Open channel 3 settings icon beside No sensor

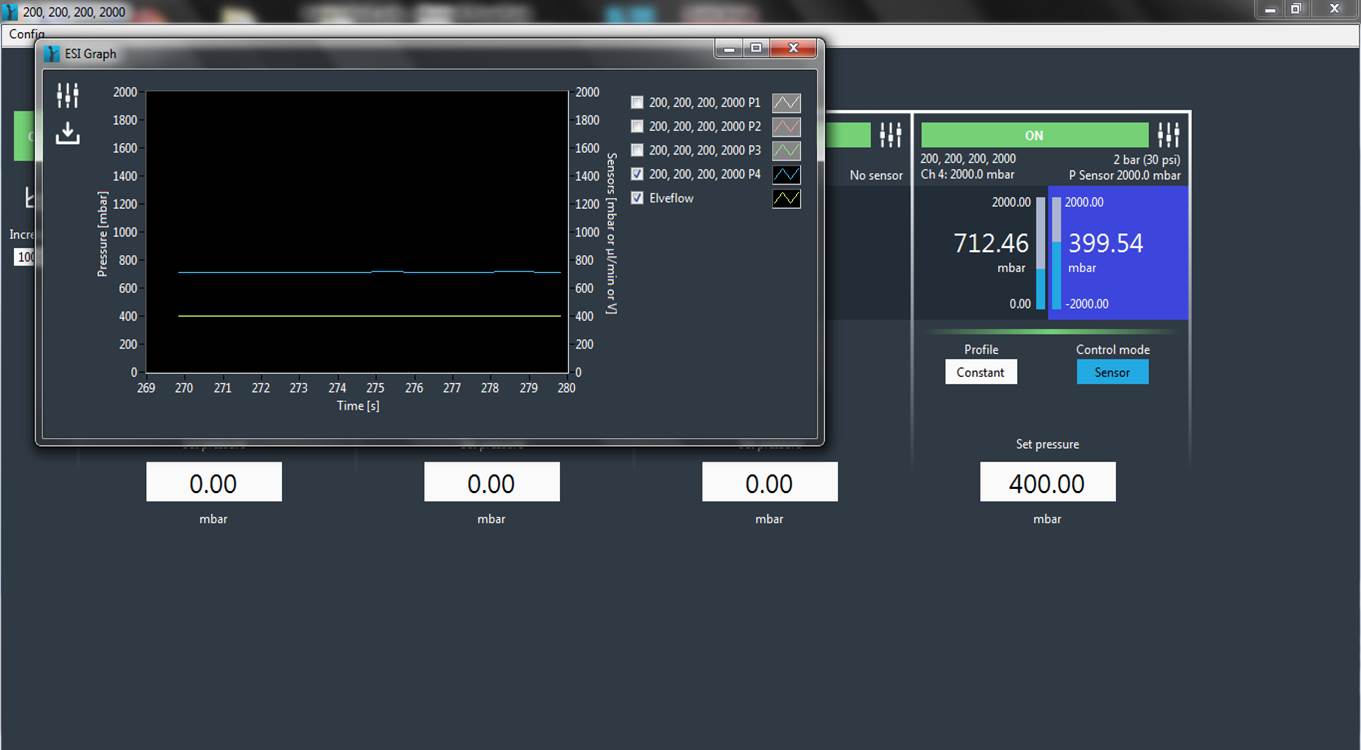point(890,135)
